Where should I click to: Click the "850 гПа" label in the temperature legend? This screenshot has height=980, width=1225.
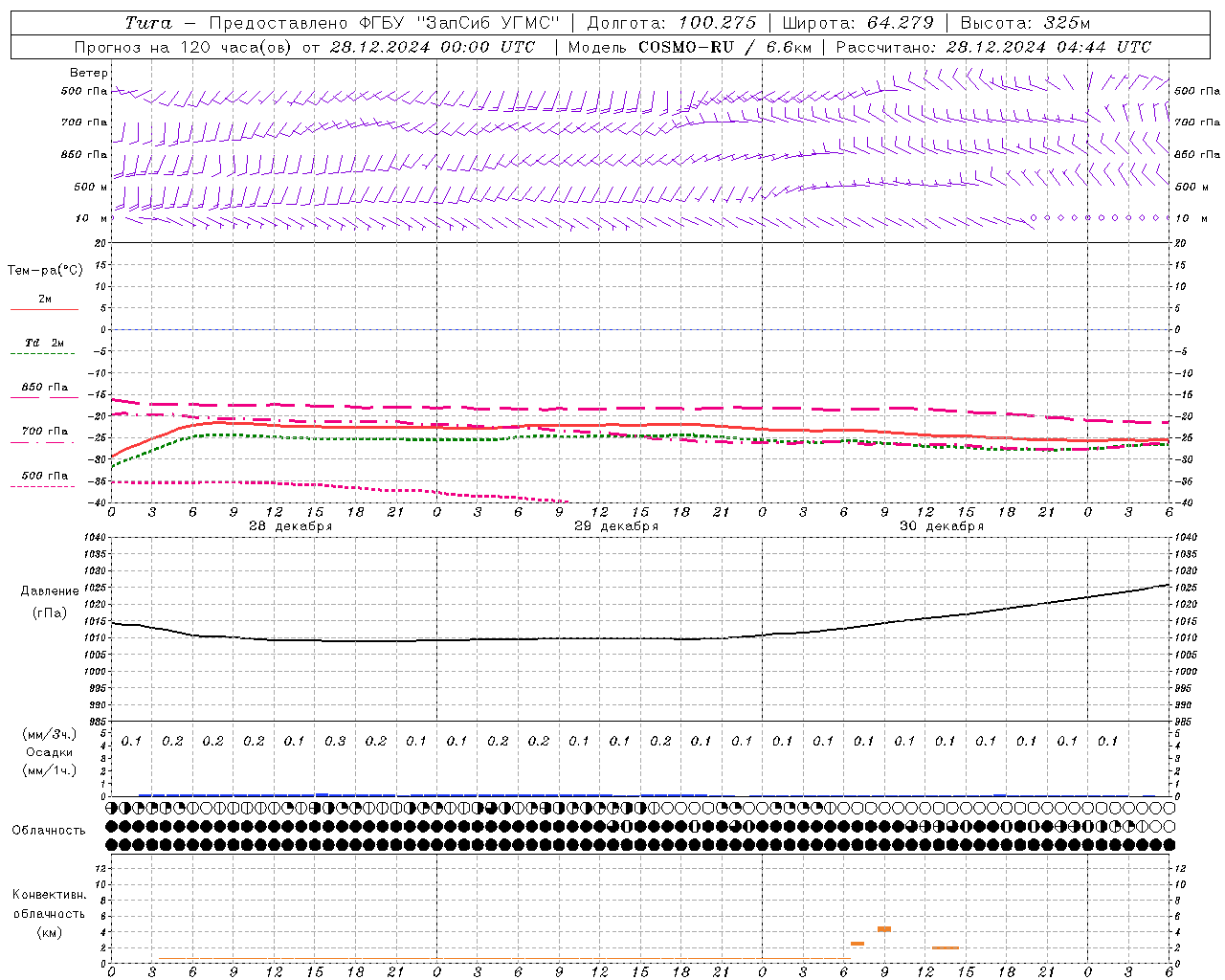pyautogui.click(x=45, y=388)
